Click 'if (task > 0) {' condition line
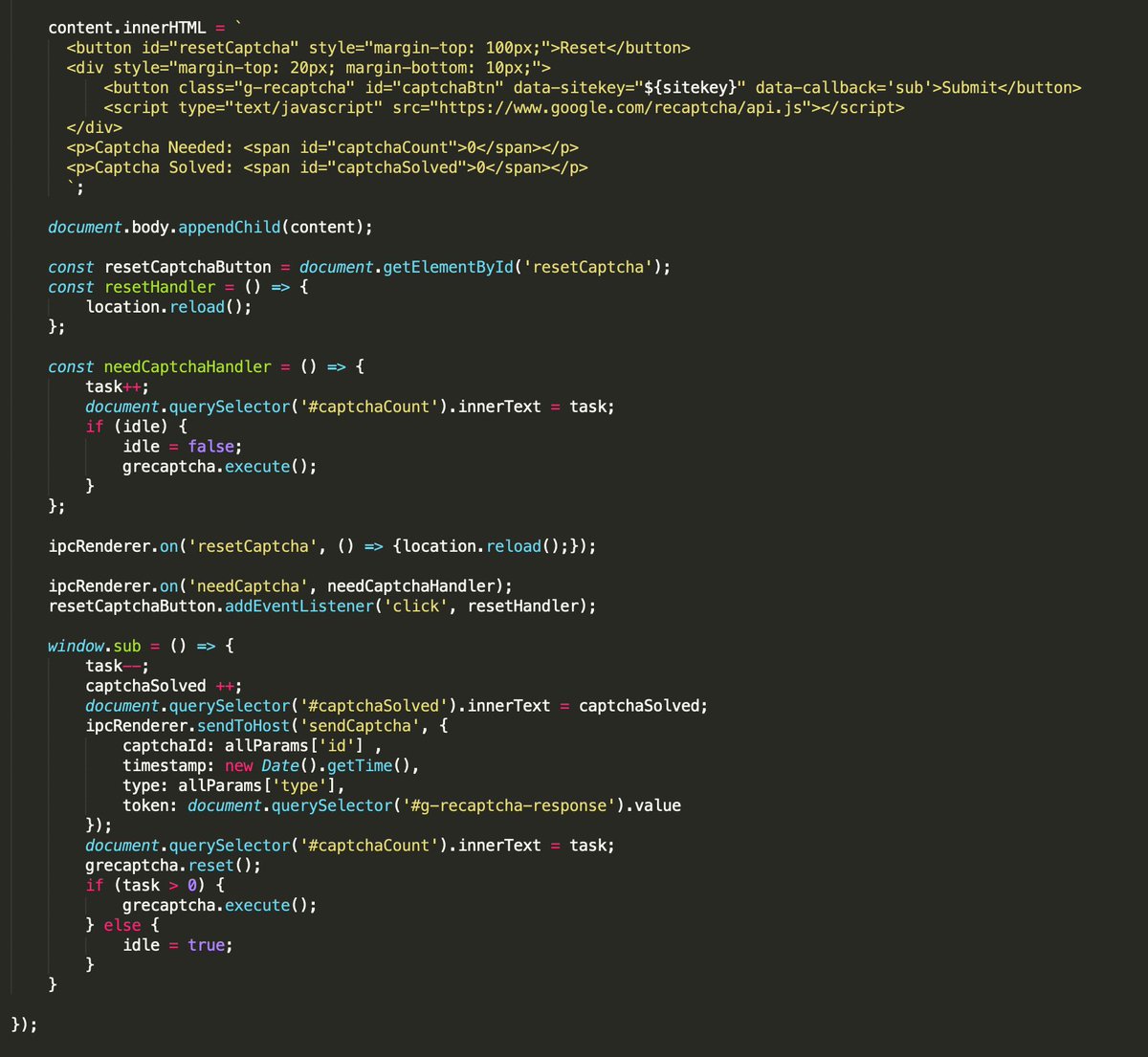This screenshot has width=1148, height=1057. pyautogui.click(x=155, y=885)
